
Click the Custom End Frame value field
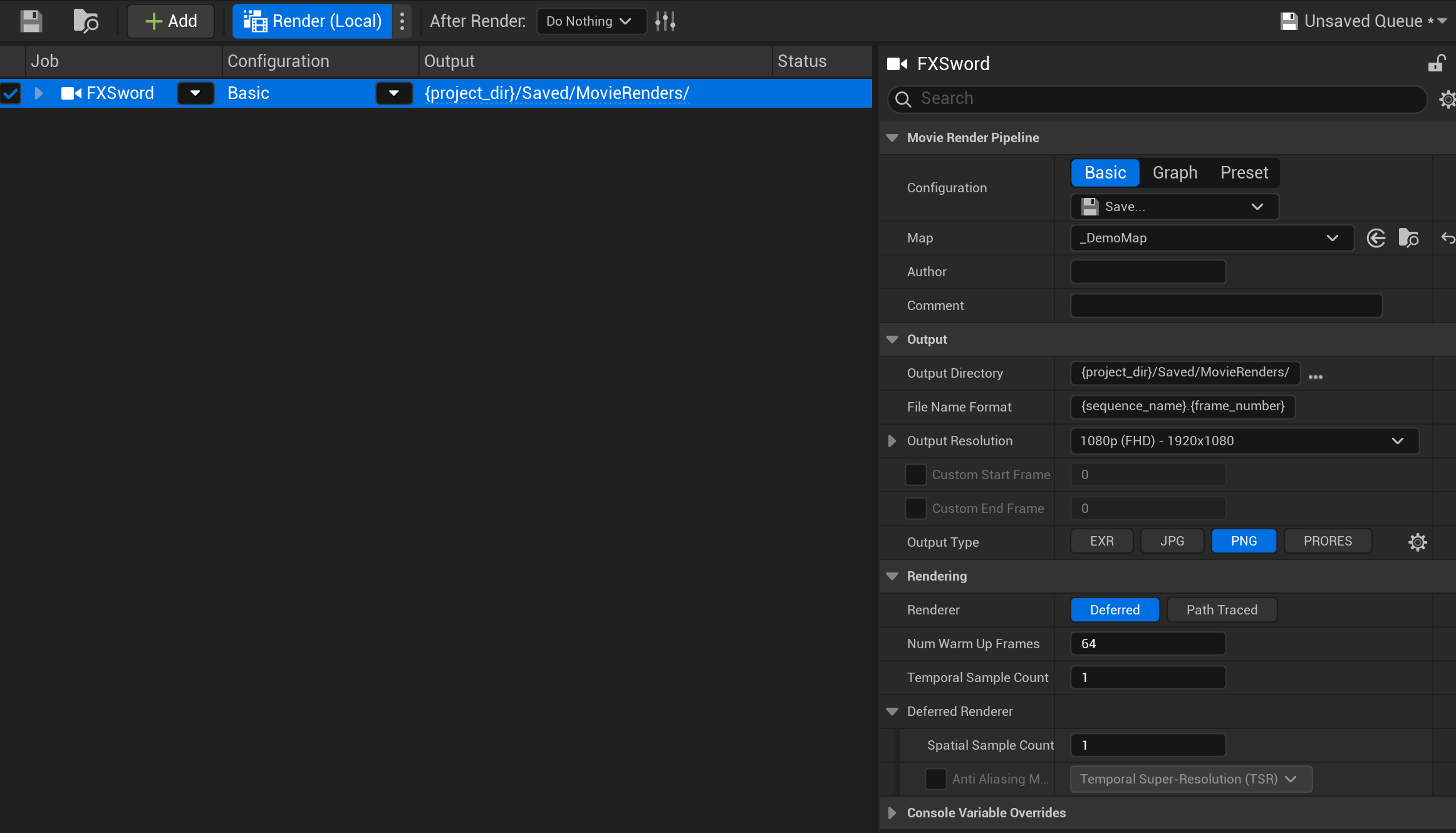click(x=1148, y=509)
